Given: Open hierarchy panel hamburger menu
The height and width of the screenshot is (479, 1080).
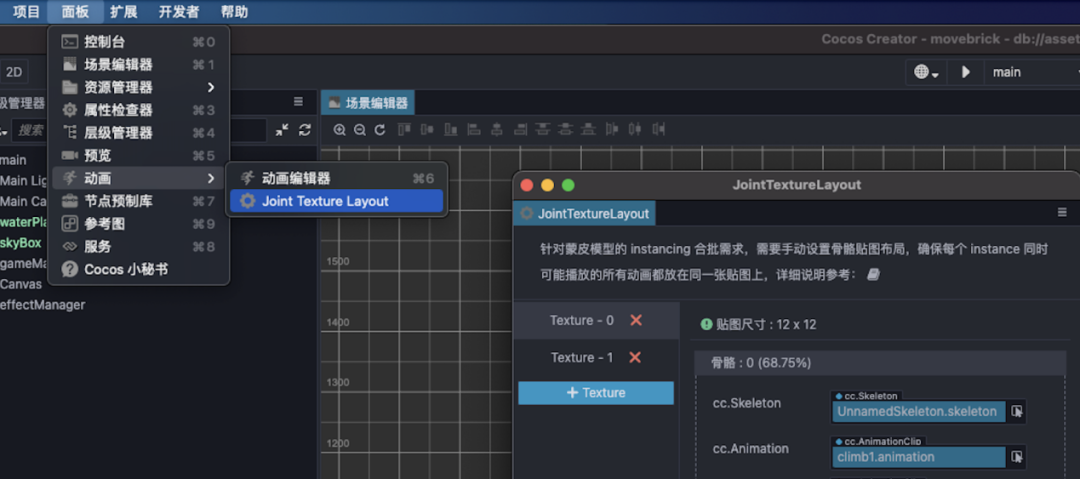Looking at the screenshot, I should pos(298,101).
